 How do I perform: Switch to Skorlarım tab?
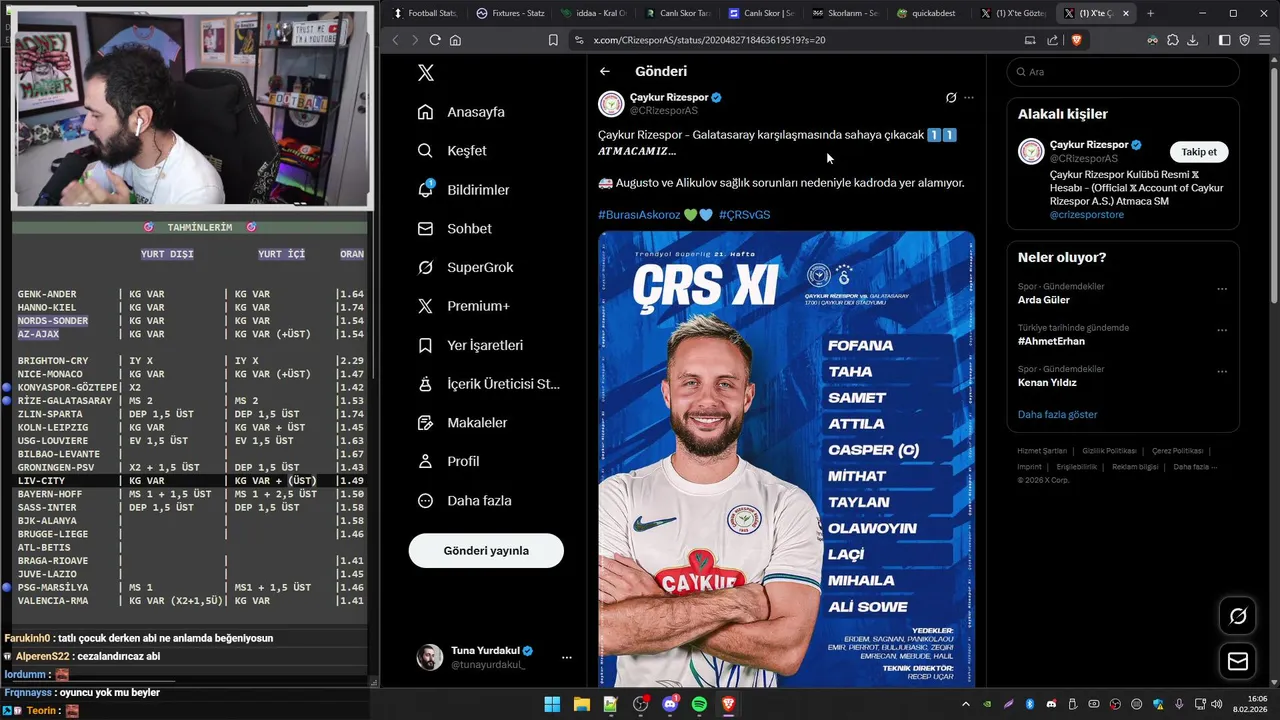tap(845, 13)
